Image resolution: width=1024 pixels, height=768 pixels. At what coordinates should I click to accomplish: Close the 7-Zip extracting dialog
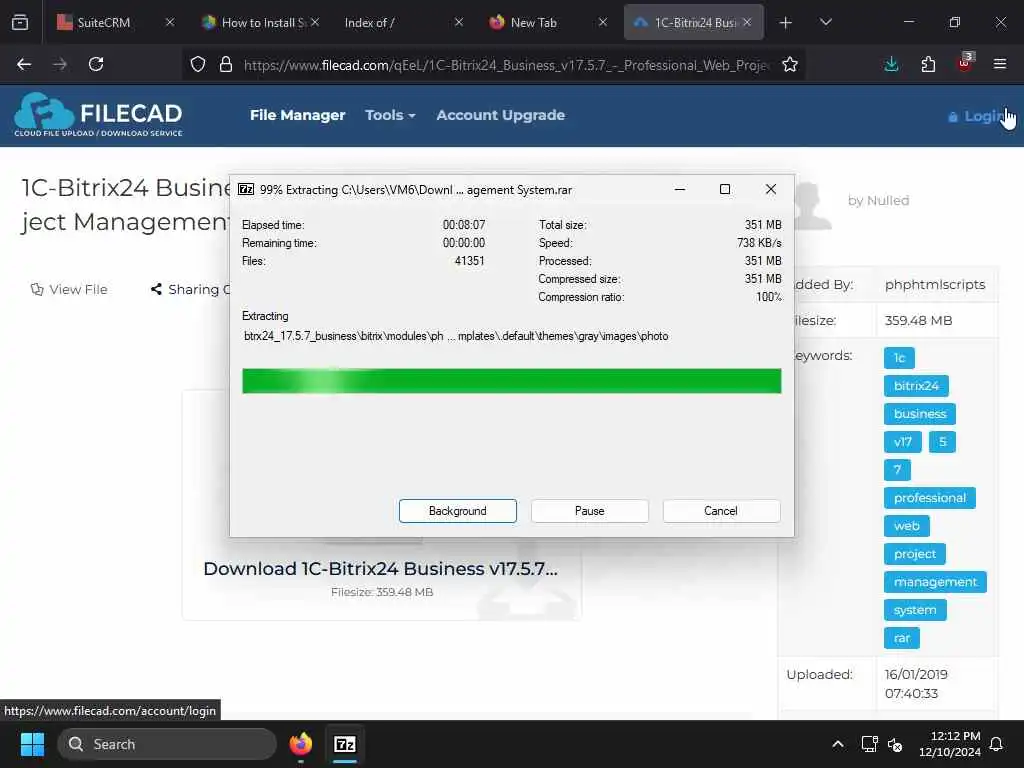click(771, 189)
